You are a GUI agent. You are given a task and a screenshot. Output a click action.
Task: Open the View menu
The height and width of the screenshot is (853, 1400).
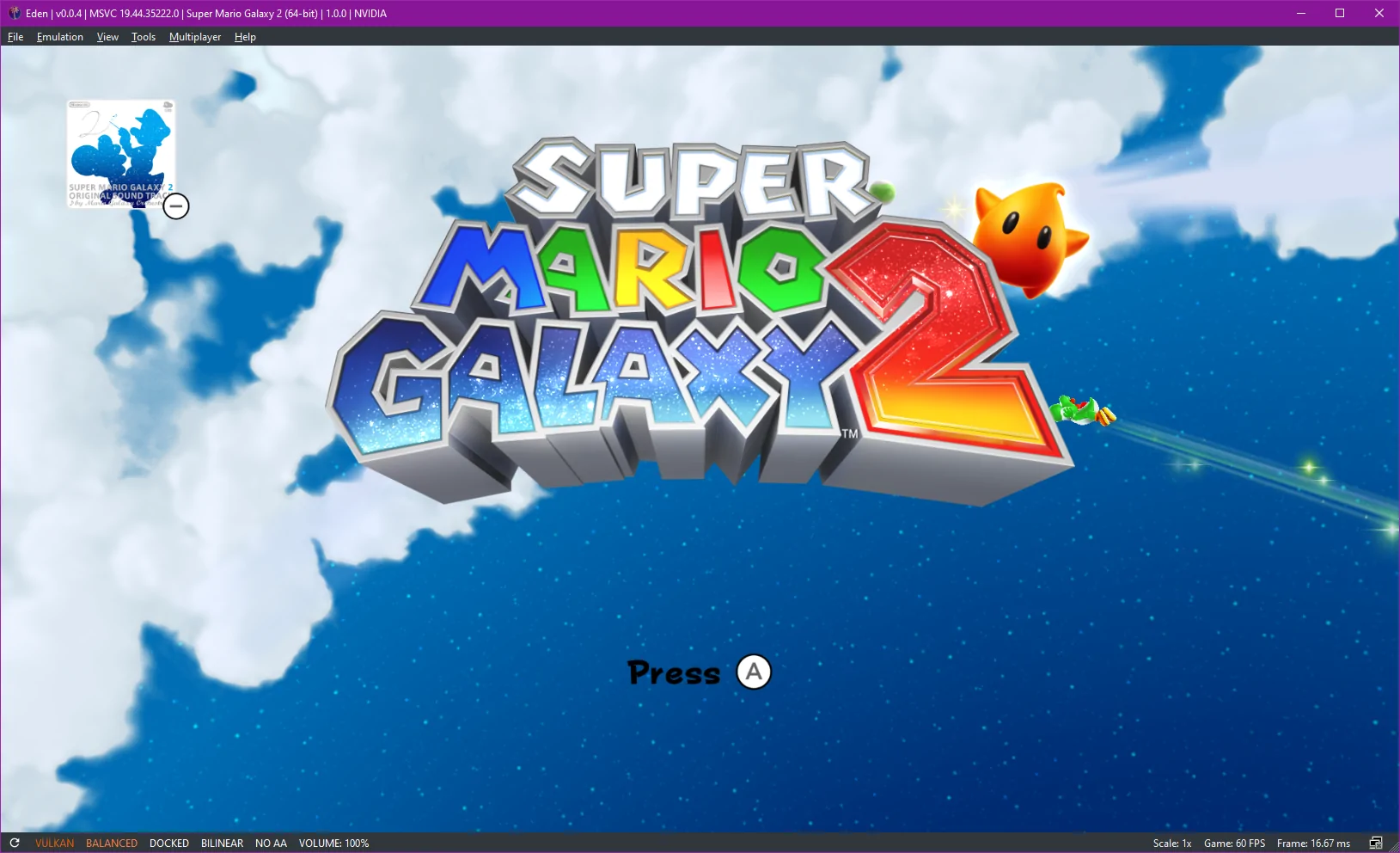(107, 37)
